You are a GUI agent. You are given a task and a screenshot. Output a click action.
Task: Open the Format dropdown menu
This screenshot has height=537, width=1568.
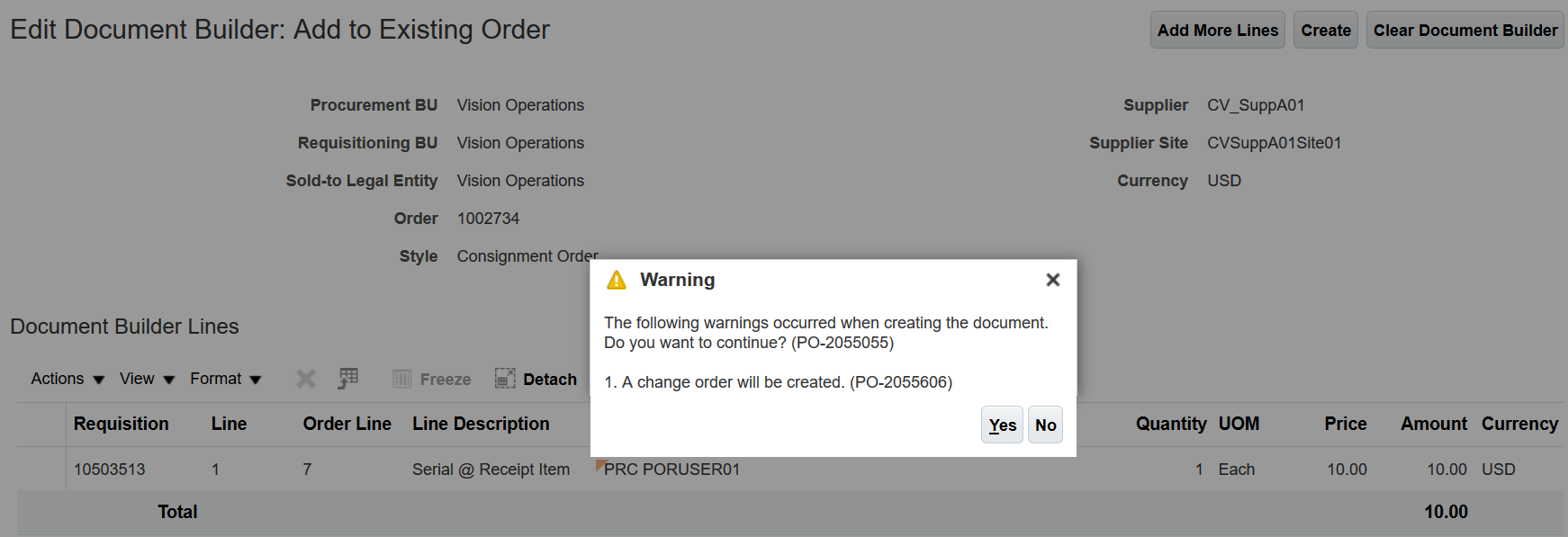[225, 379]
